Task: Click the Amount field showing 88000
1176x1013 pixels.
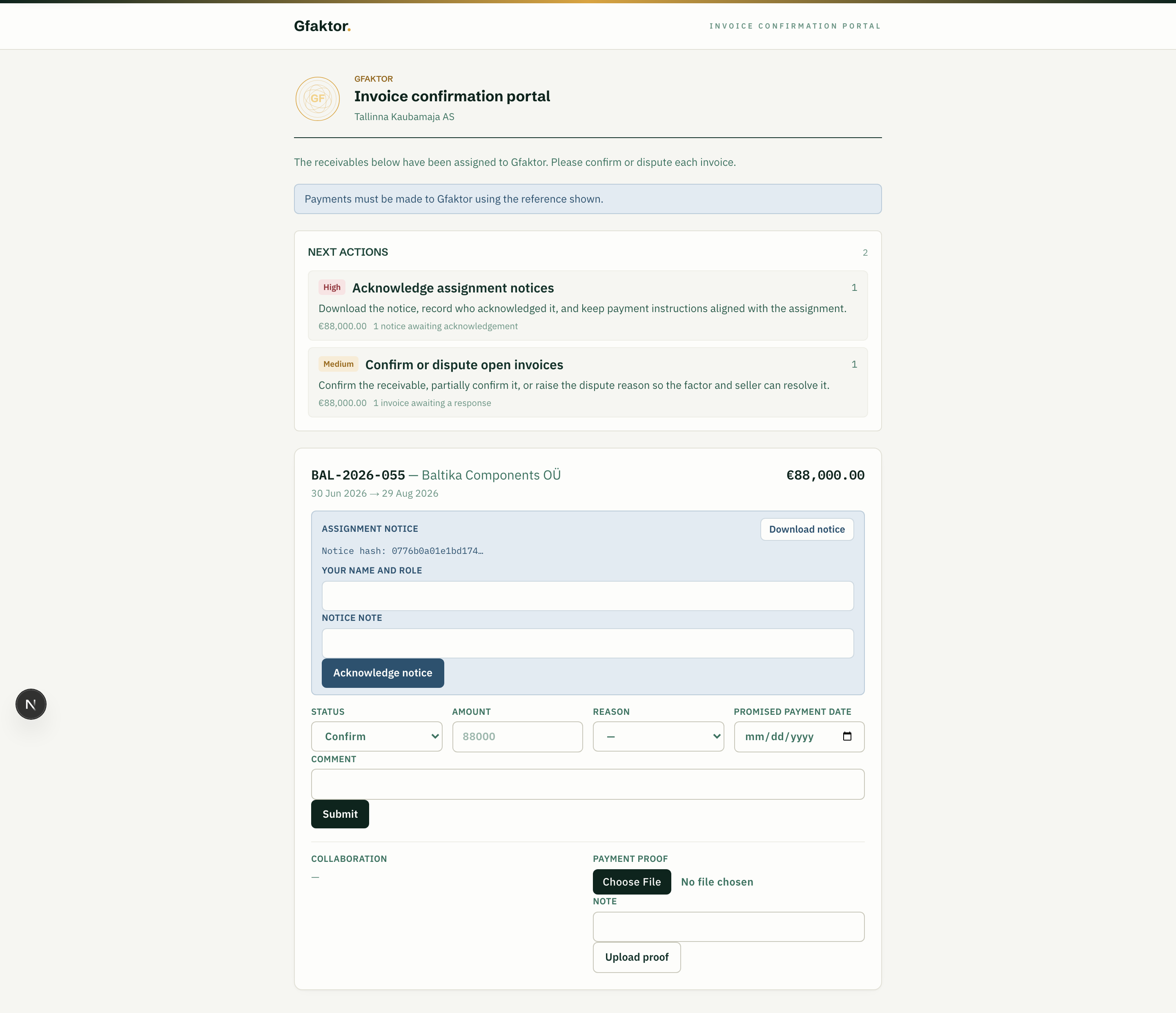Action: (517, 736)
